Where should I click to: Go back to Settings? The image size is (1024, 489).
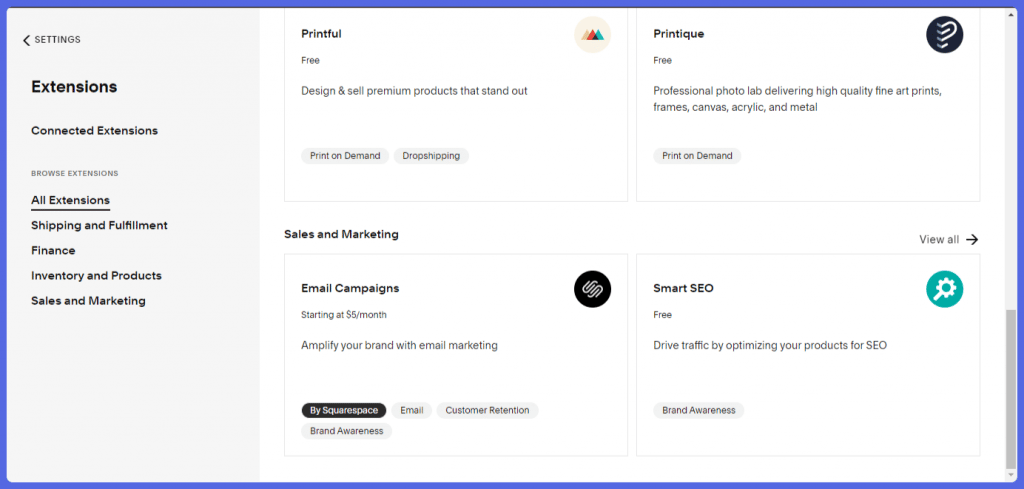click(x=52, y=40)
